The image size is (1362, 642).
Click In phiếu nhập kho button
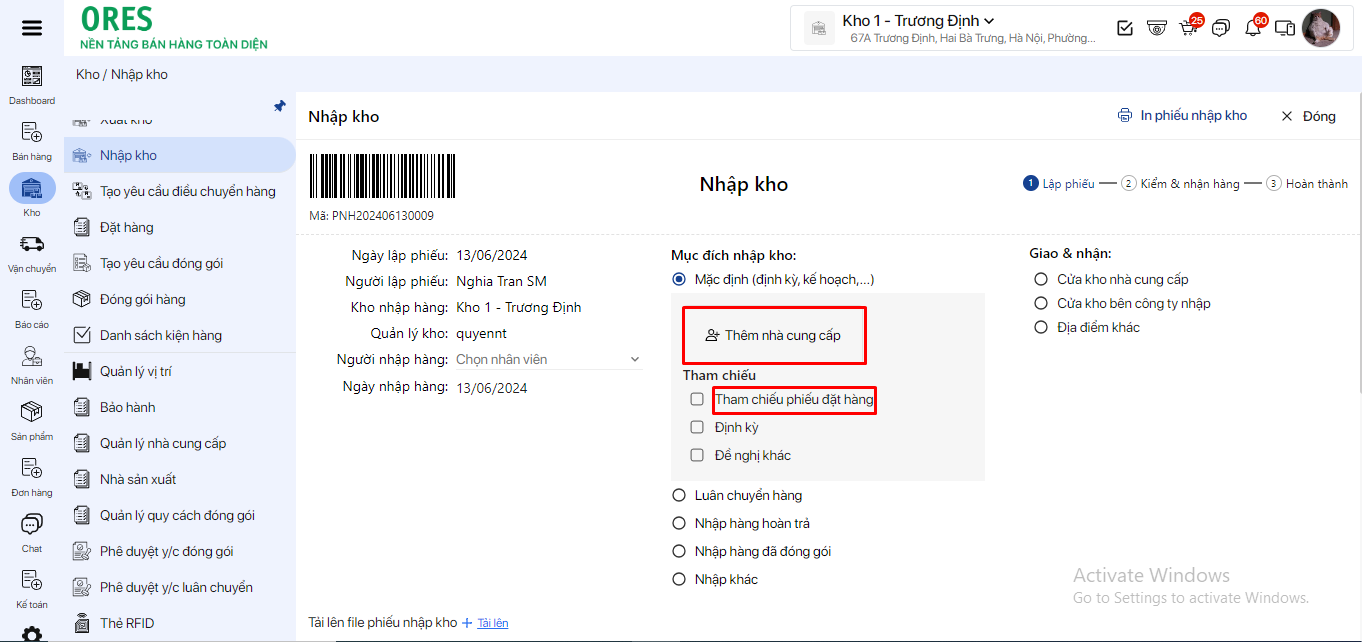[x=1182, y=116]
